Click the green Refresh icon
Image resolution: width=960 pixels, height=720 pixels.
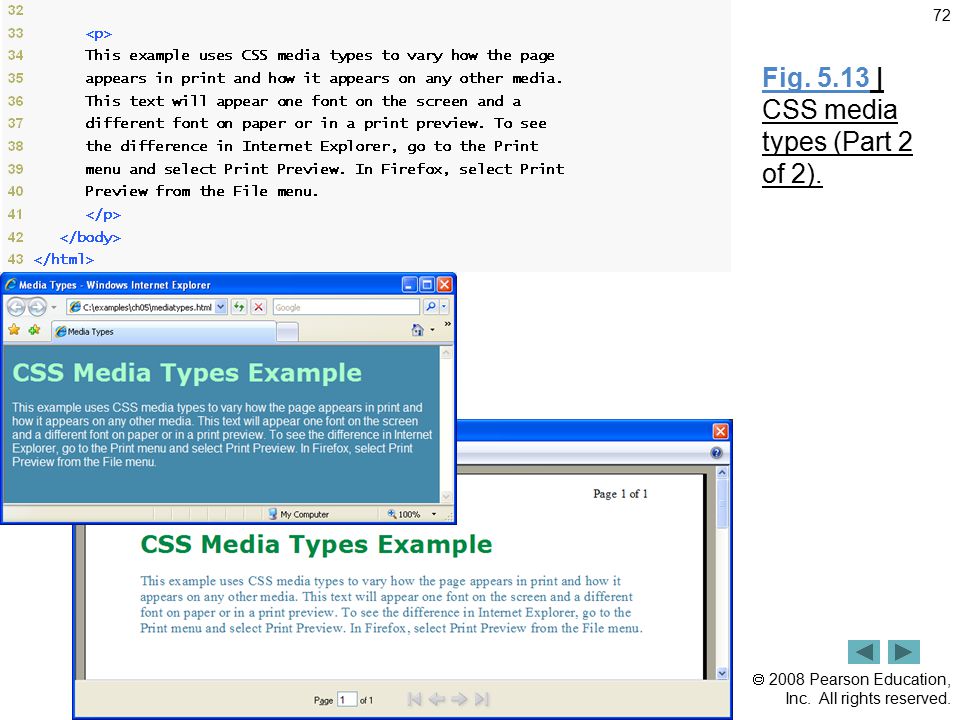pyautogui.click(x=239, y=307)
